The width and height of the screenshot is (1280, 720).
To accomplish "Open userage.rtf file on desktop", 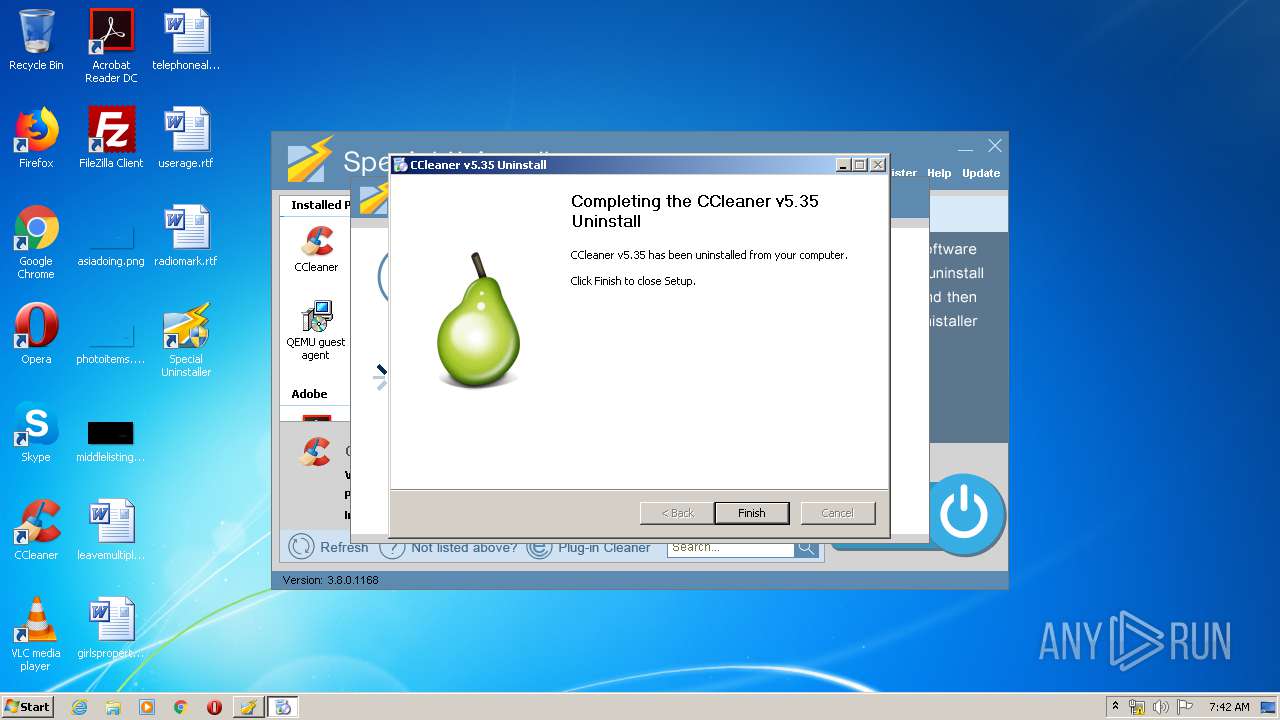I will 186,138.
